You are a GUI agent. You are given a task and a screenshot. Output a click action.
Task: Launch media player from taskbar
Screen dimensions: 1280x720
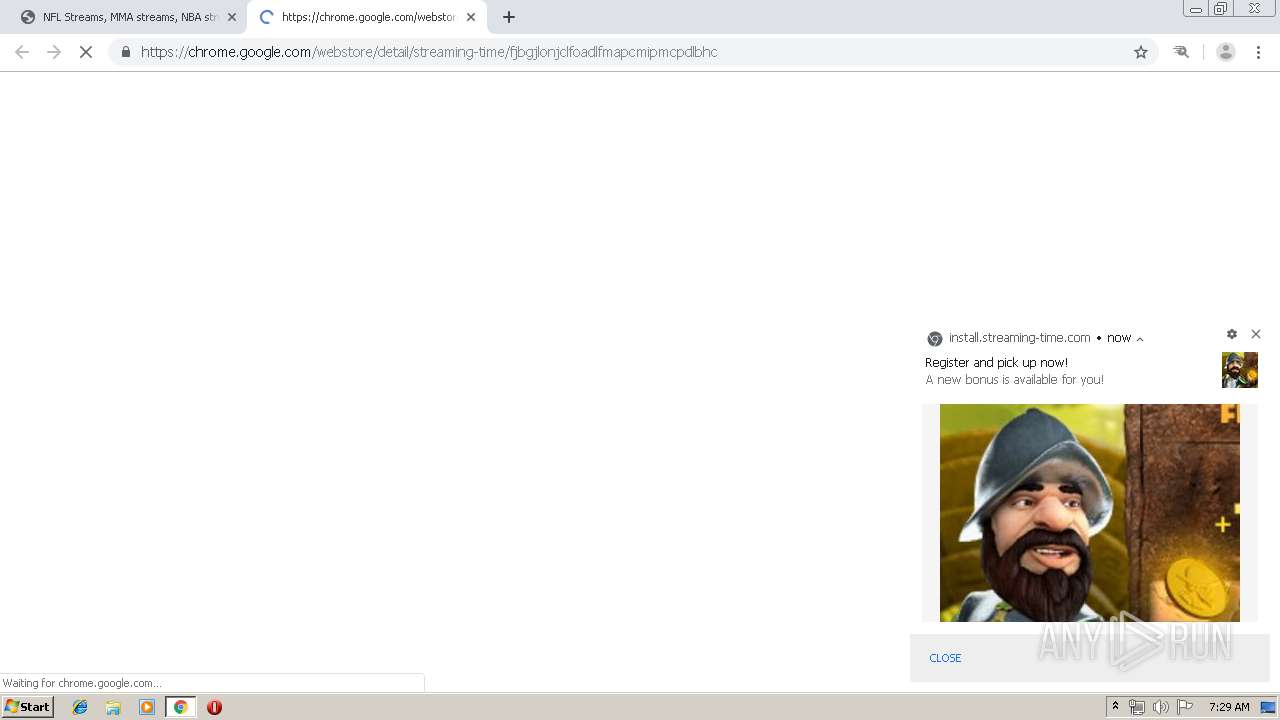tap(147, 707)
